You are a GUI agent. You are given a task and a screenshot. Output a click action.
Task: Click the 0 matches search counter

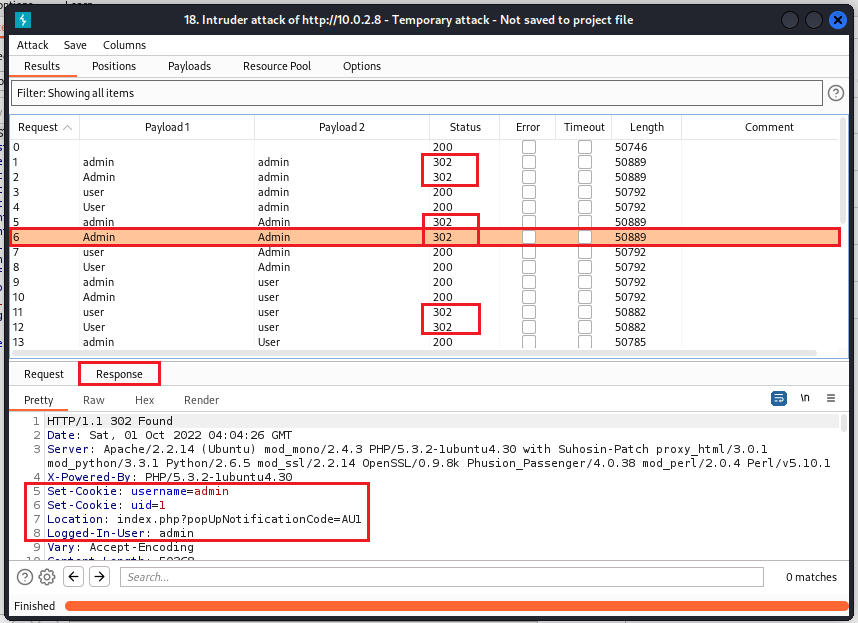pyautogui.click(x=811, y=577)
